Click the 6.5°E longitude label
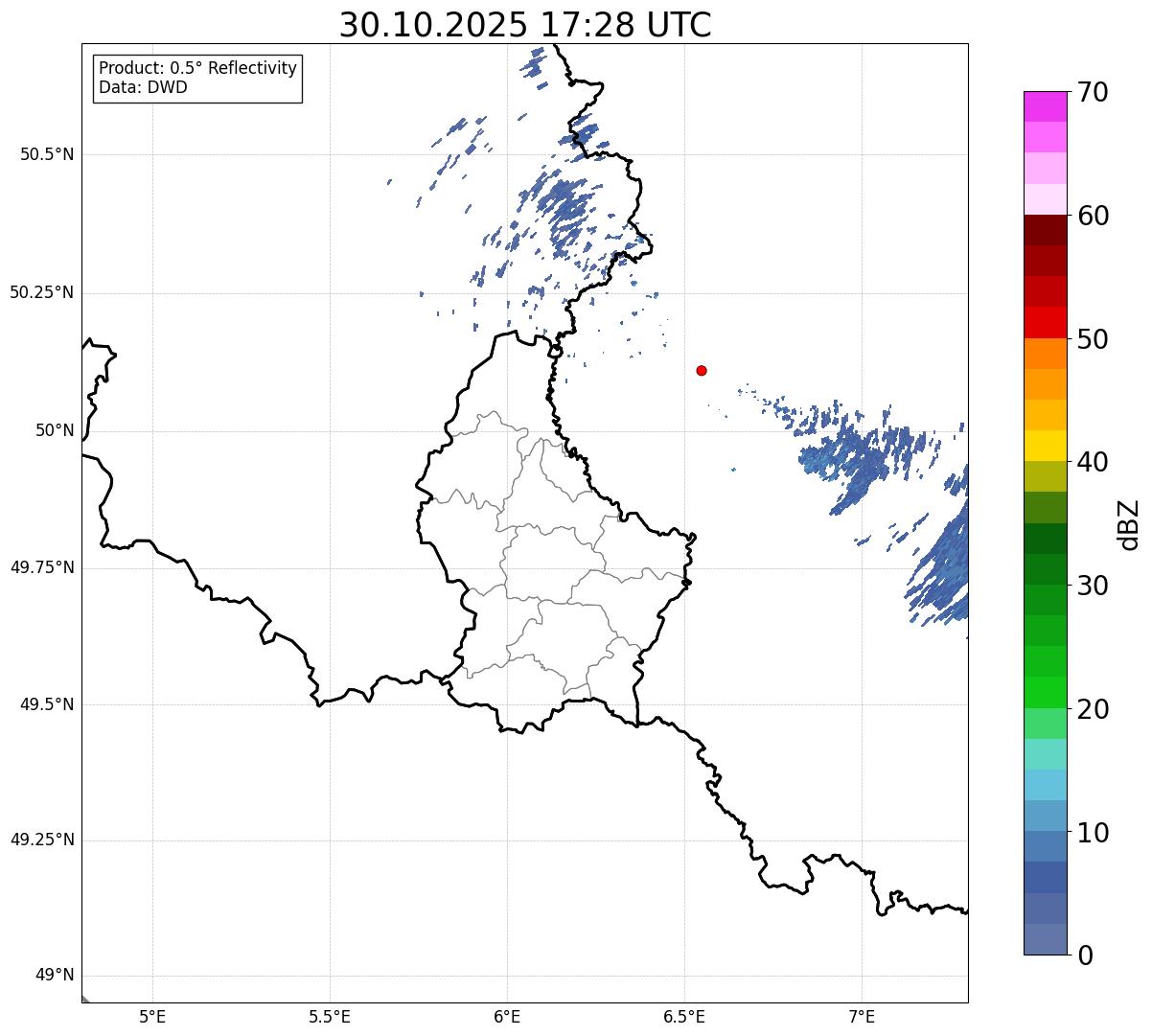Screen dimensions: 1152x1036 pos(684,1017)
